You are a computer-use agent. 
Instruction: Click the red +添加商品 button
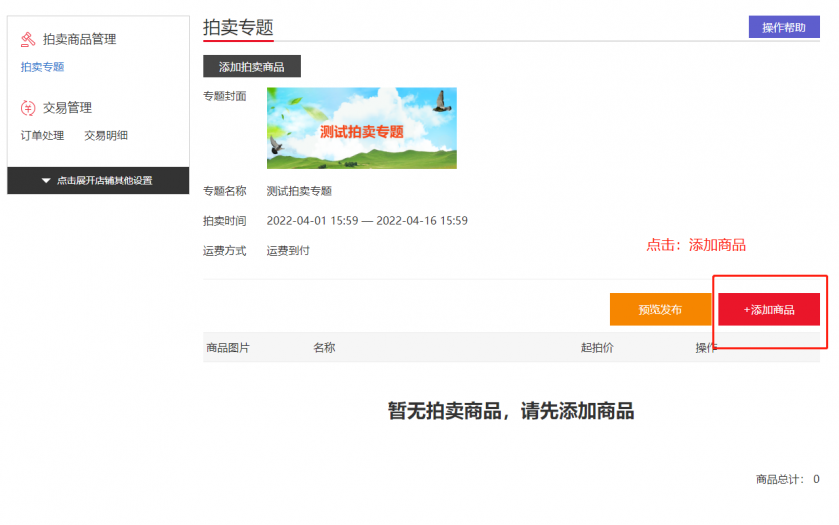click(x=769, y=309)
